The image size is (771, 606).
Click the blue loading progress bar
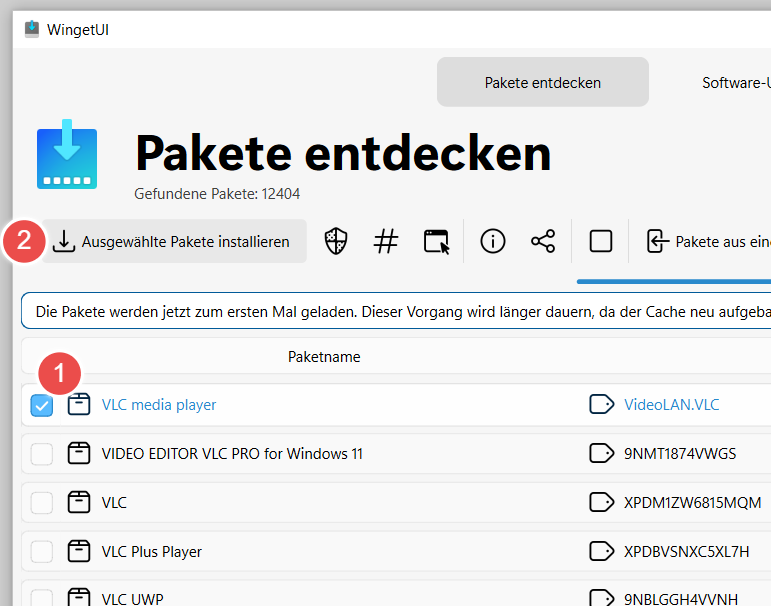(674, 282)
